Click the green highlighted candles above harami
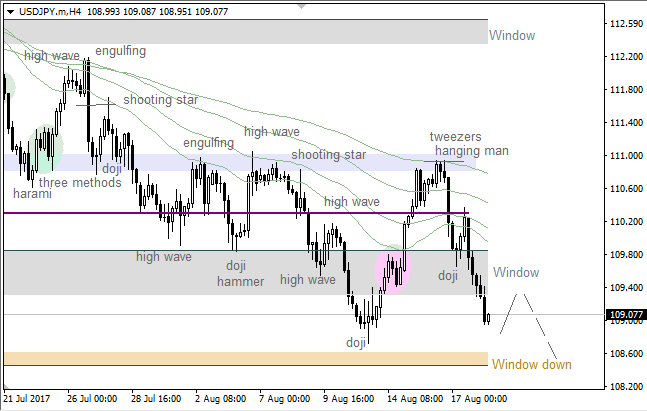 coord(43,146)
